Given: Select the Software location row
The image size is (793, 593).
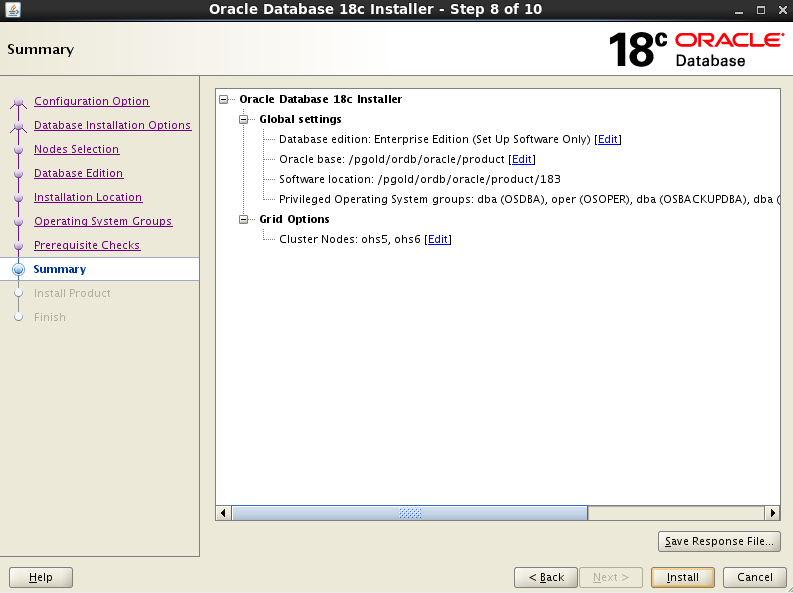Looking at the screenshot, I should [x=420, y=179].
